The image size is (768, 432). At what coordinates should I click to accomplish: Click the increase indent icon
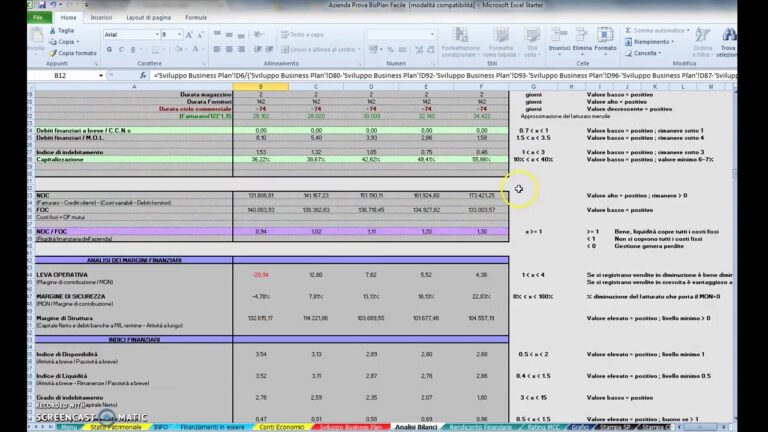(x=269, y=49)
